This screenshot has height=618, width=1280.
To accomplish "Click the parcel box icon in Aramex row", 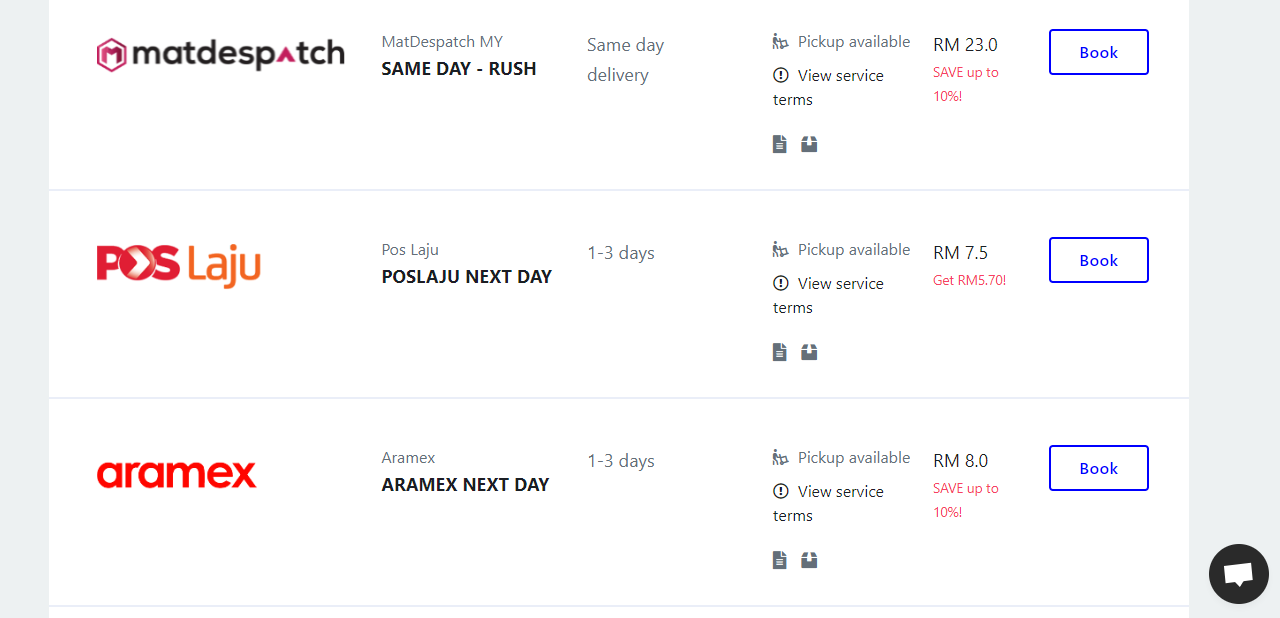I will point(809,560).
